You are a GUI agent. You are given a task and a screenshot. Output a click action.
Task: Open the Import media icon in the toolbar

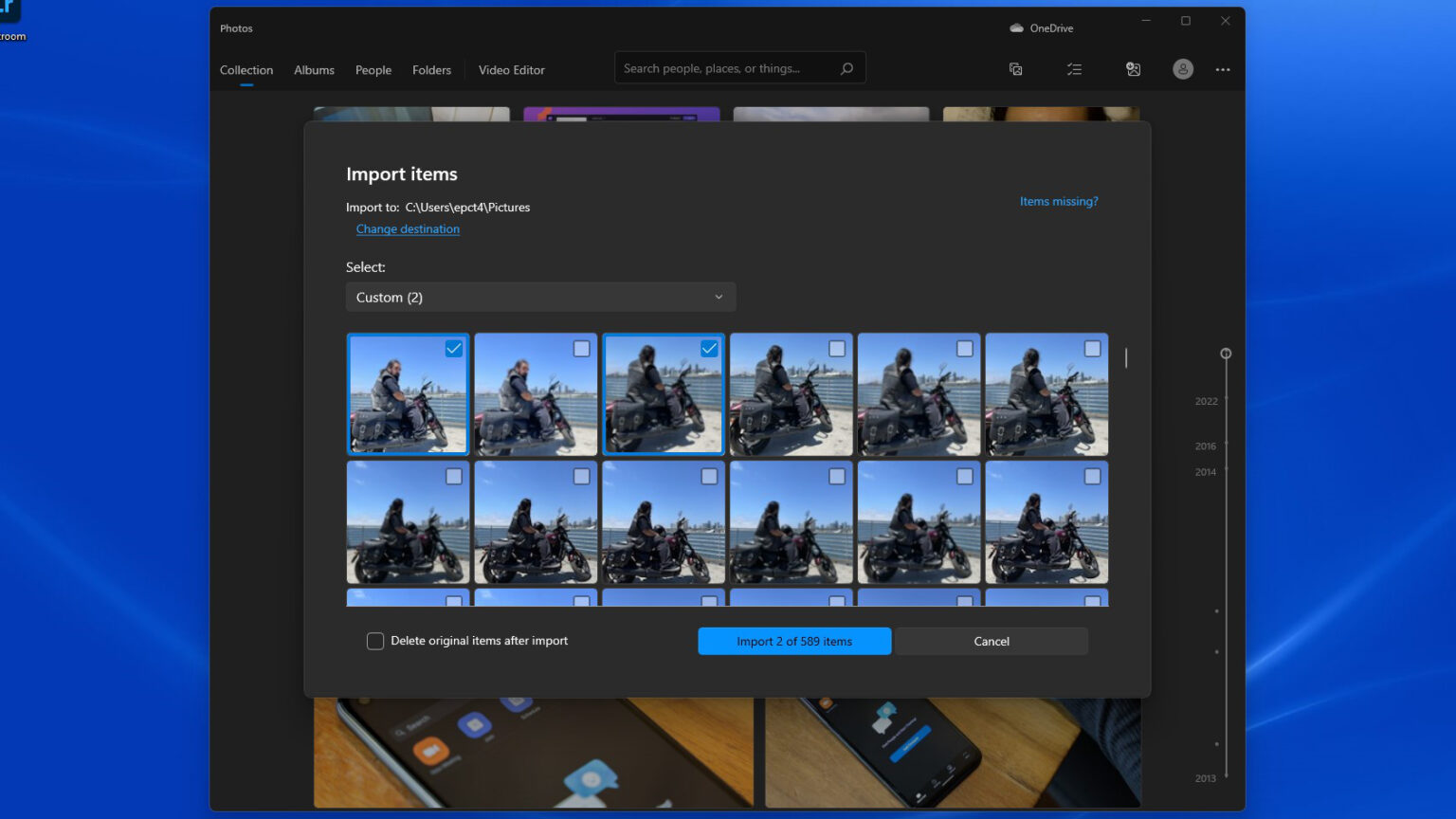click(1134, 68)
